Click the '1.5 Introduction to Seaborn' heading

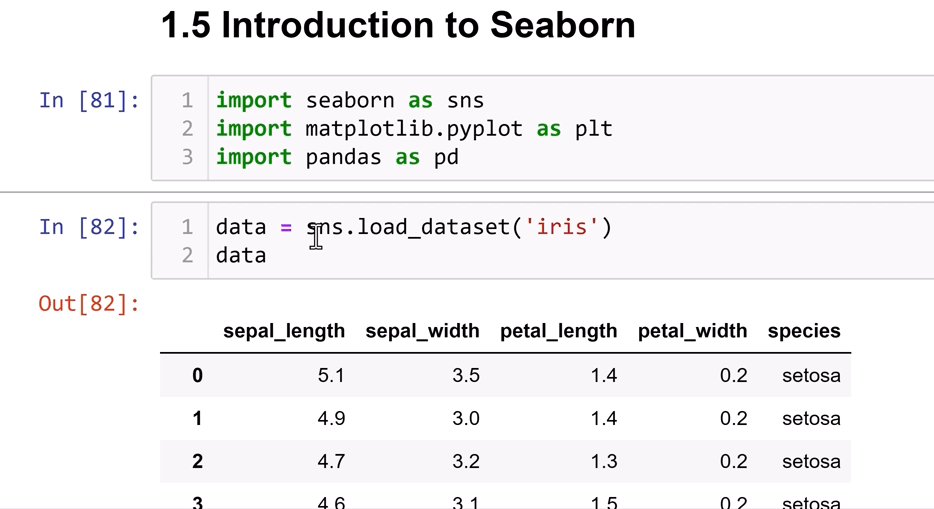tap(398, 26)
